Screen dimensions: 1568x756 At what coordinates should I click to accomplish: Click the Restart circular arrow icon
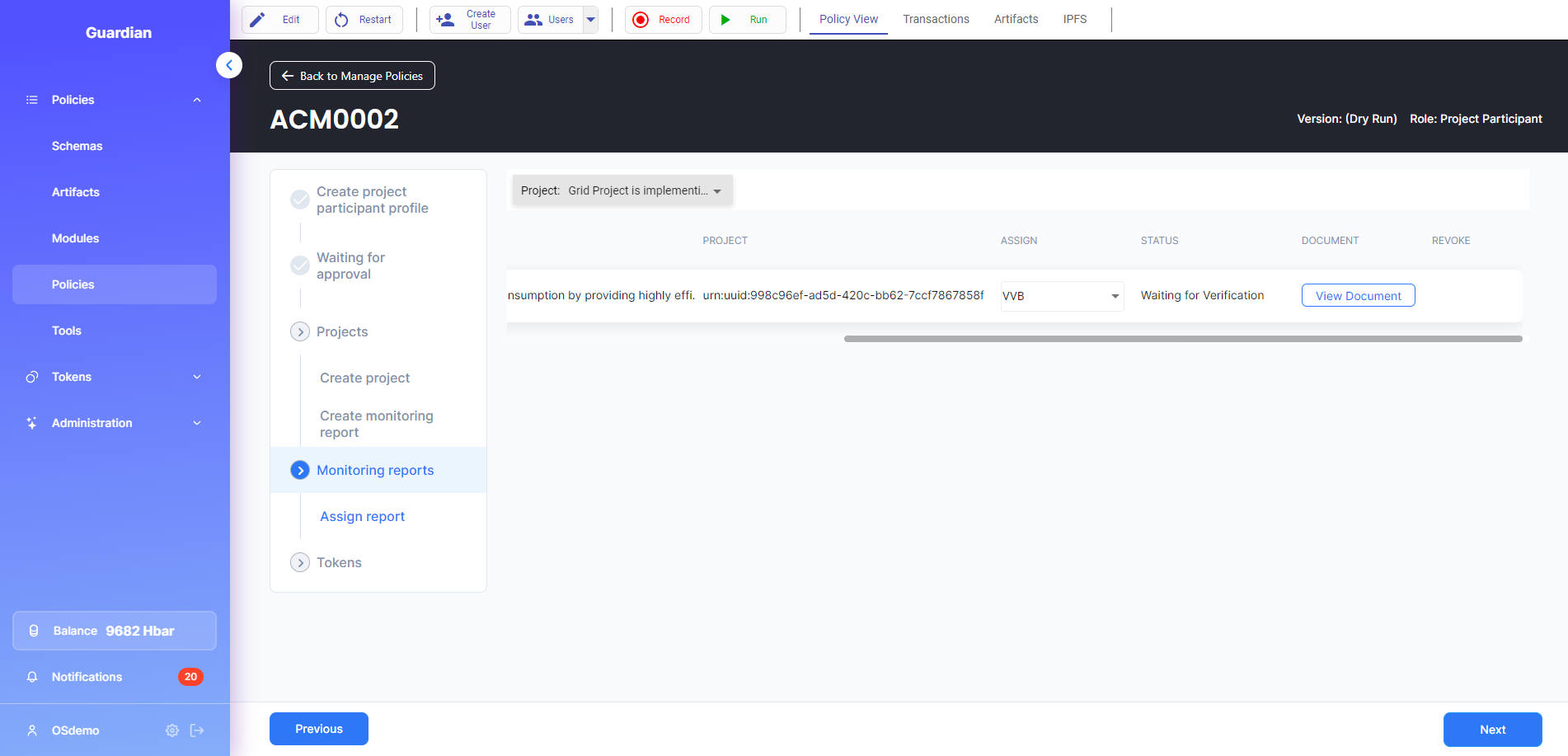pos(341,20)
